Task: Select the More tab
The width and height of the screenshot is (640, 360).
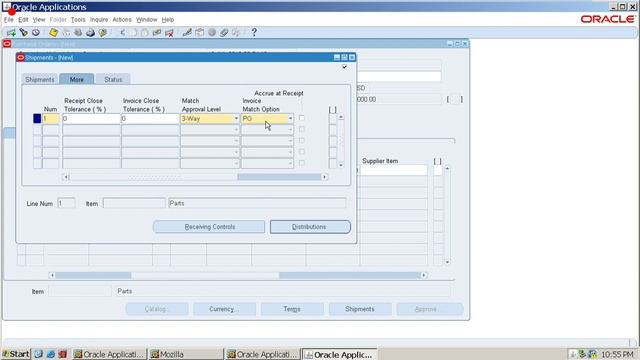Action: [x=77, y=80]
